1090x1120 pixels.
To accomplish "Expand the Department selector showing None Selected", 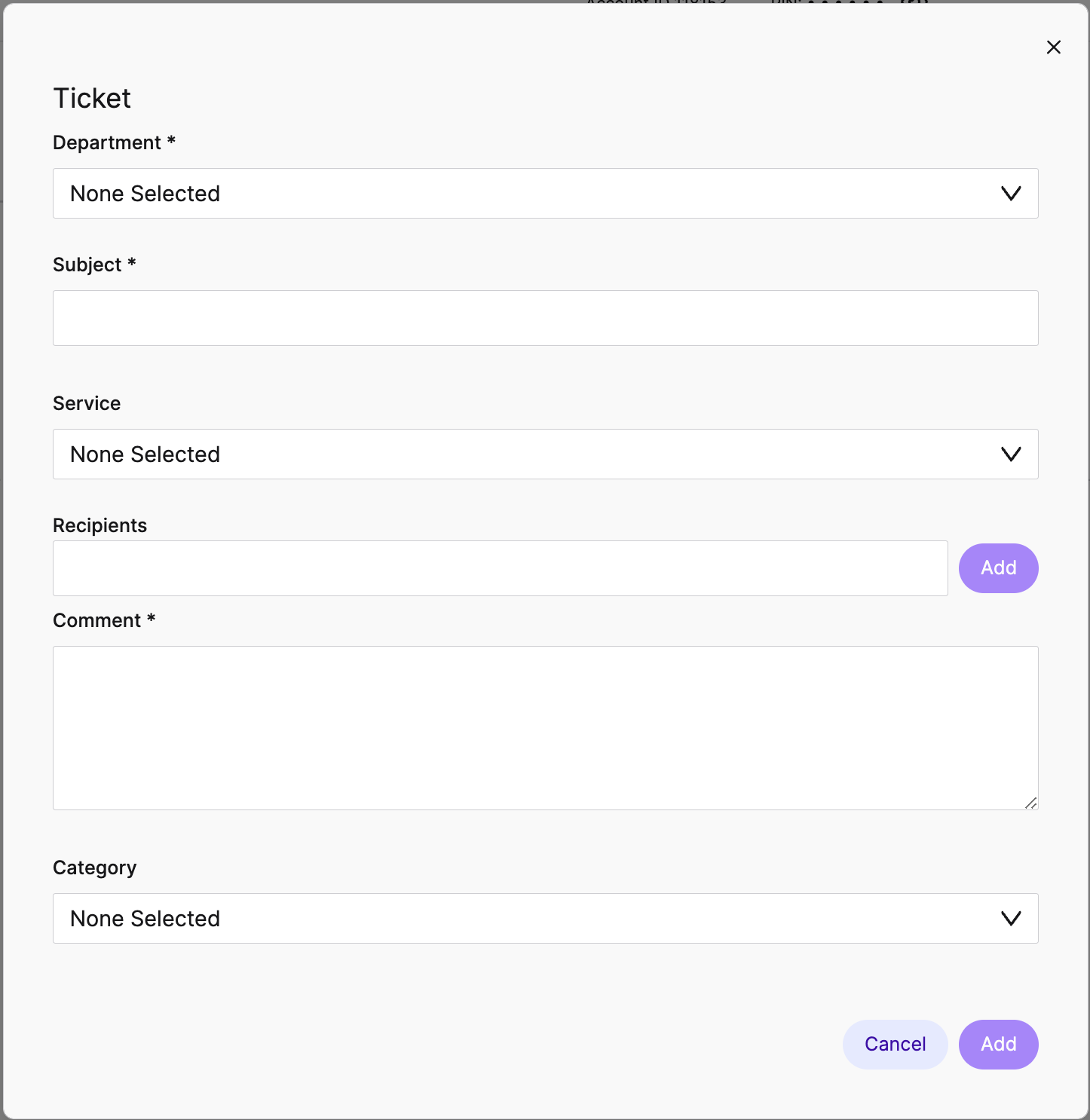I will tap(544, 194).
